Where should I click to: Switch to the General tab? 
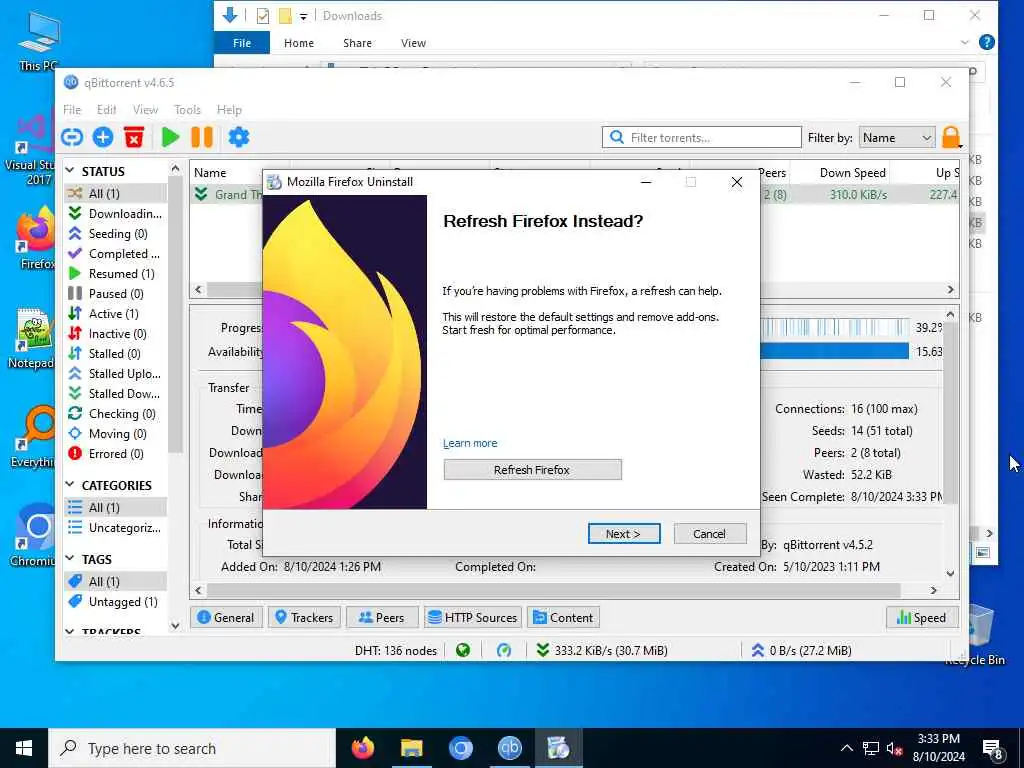[226, 618]
